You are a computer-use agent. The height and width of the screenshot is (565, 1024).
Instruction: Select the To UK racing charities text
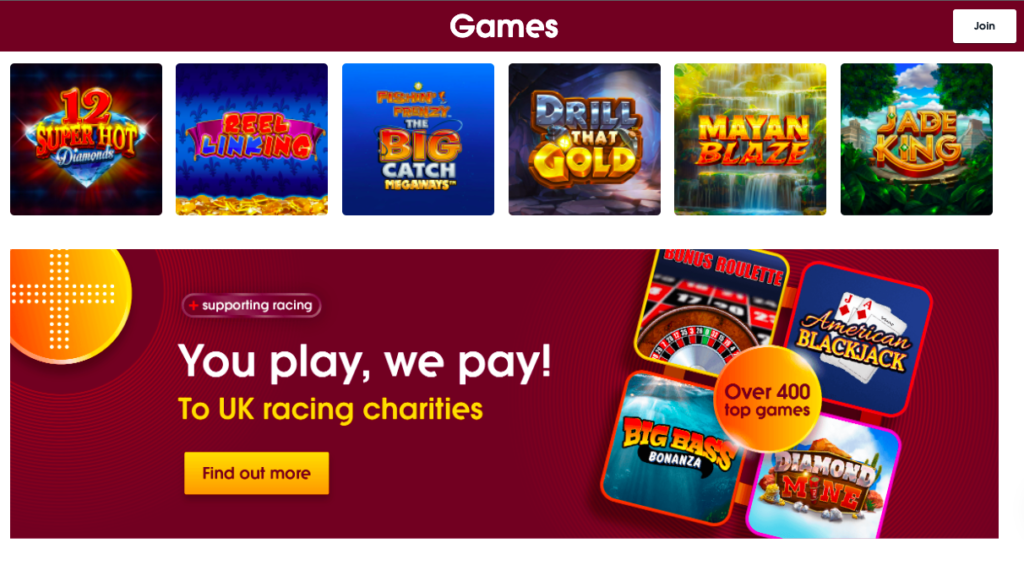tap(330, 410)
